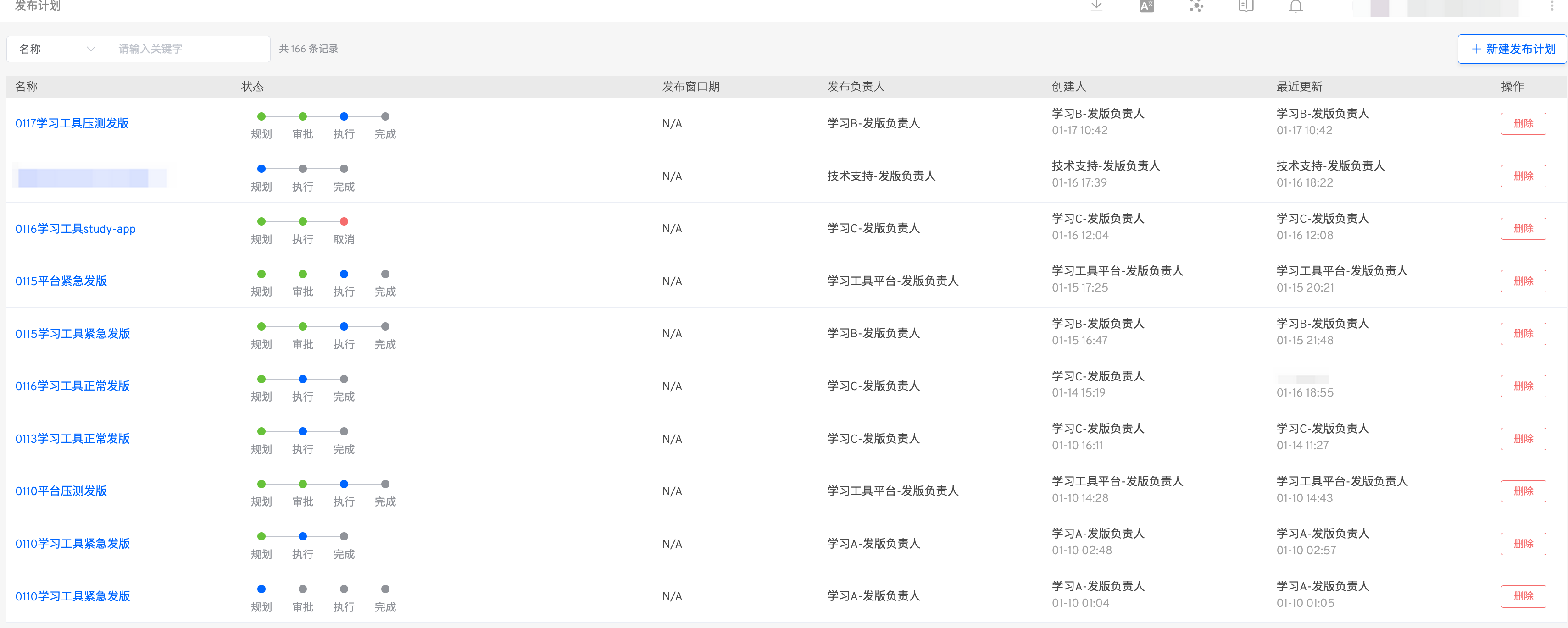Image resolution: width=1568 pixels, height=628 pixels.
Task: Click the 状态 column header
Action: (x=252, y=86)
